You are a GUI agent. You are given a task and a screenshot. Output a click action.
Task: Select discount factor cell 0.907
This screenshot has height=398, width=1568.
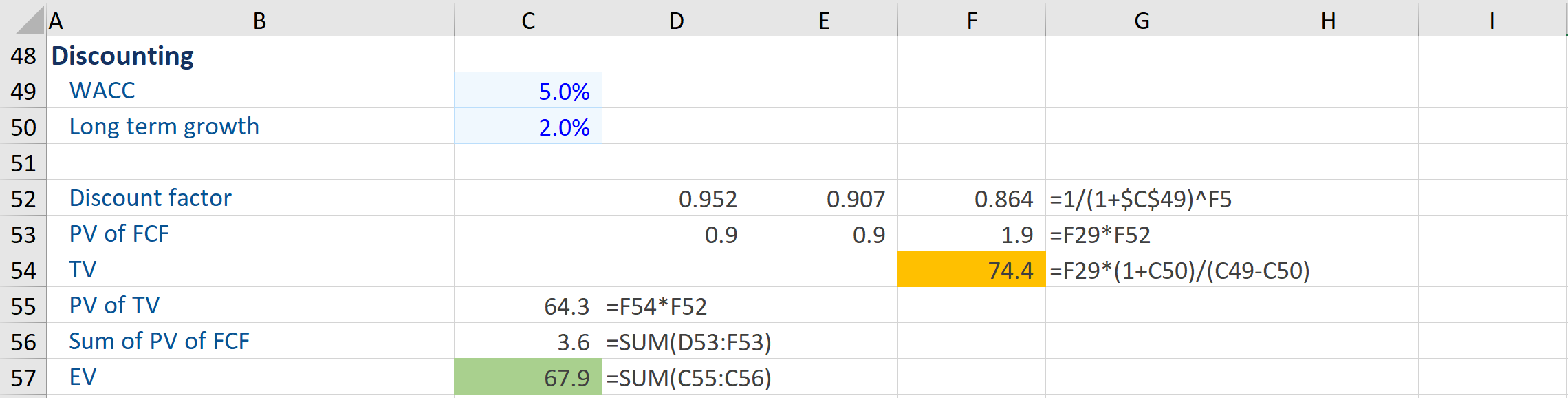[824, 198]
